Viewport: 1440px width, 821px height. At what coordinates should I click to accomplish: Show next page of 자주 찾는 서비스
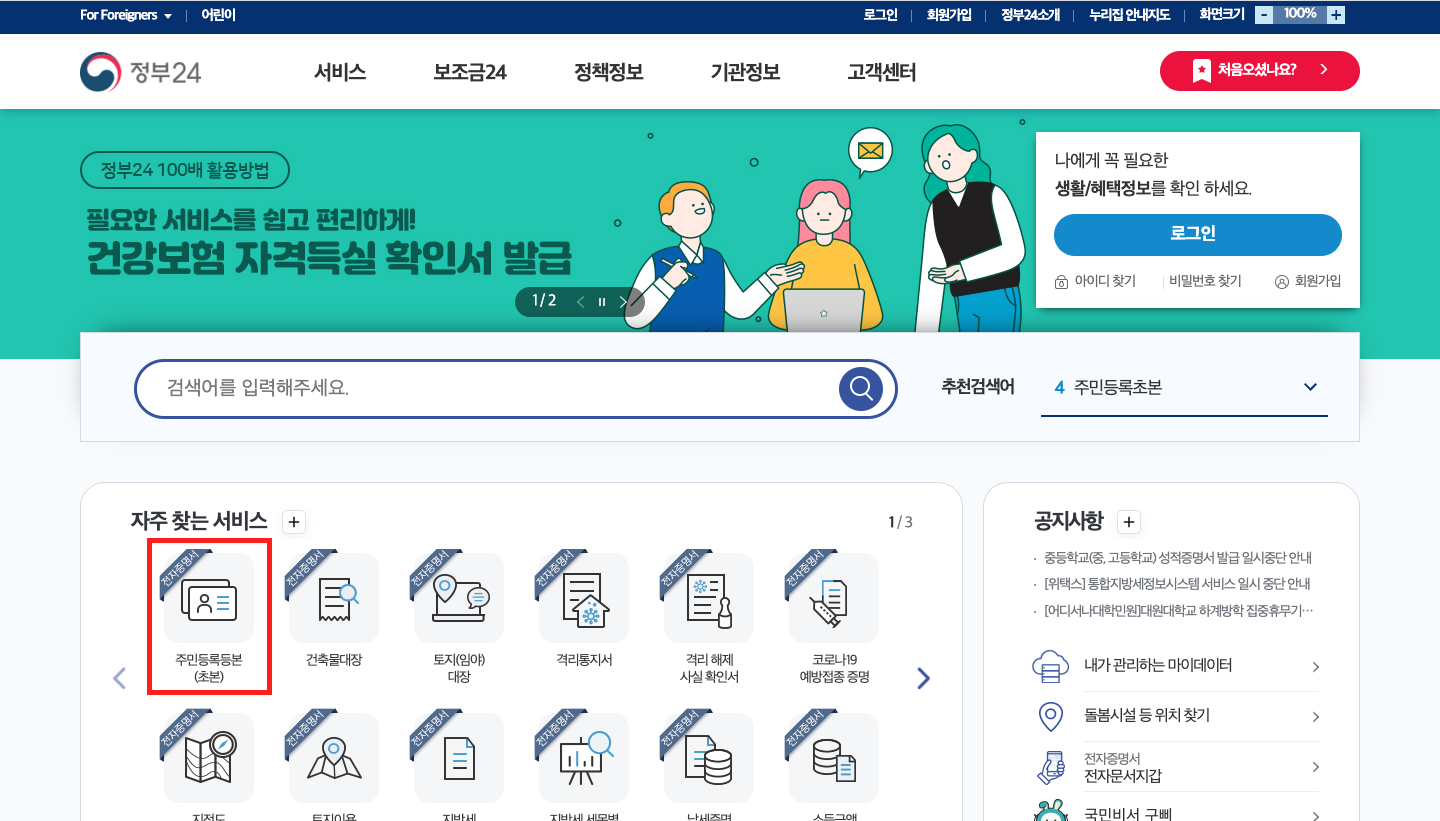pos(923,678)
